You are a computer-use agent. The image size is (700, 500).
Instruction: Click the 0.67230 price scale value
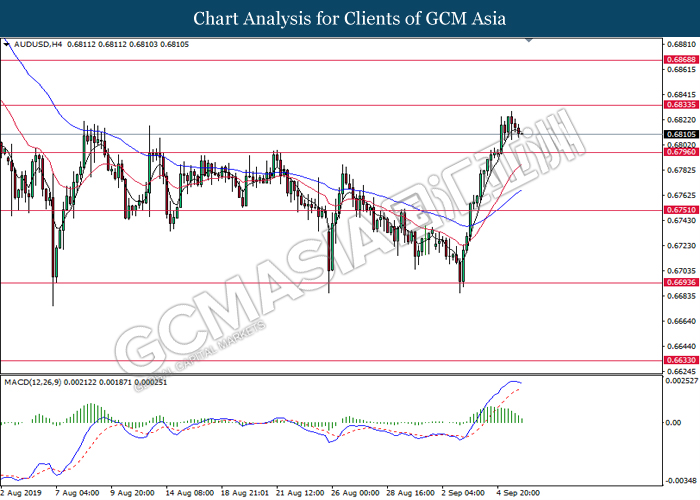[681, 246]
